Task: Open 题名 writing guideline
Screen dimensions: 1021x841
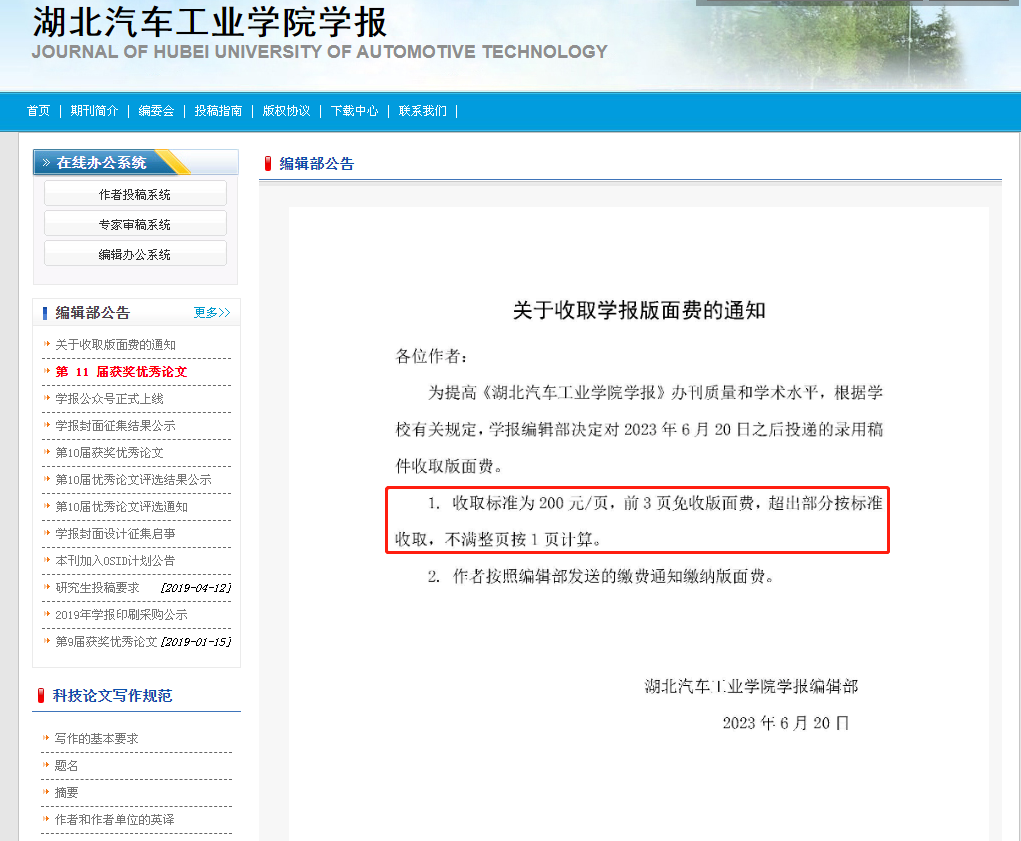Action: (66, 765)
